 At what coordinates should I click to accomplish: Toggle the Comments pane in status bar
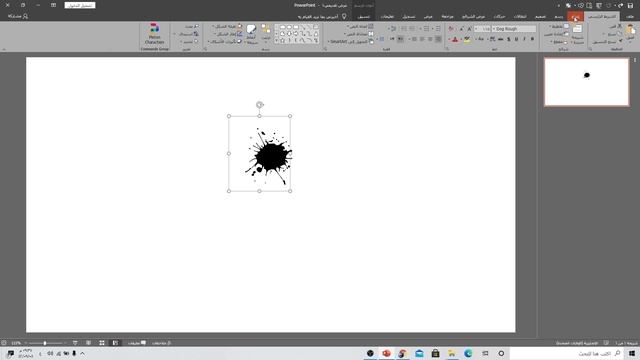point(137,343)
